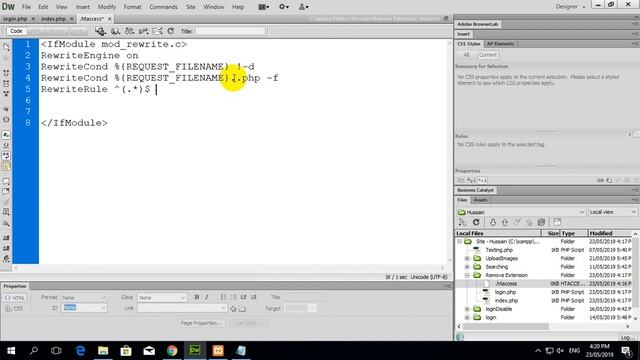Expand Files panel to show local and remote
Image resolution: width=640 pixels, height=360 pixels.
(557, 222)
